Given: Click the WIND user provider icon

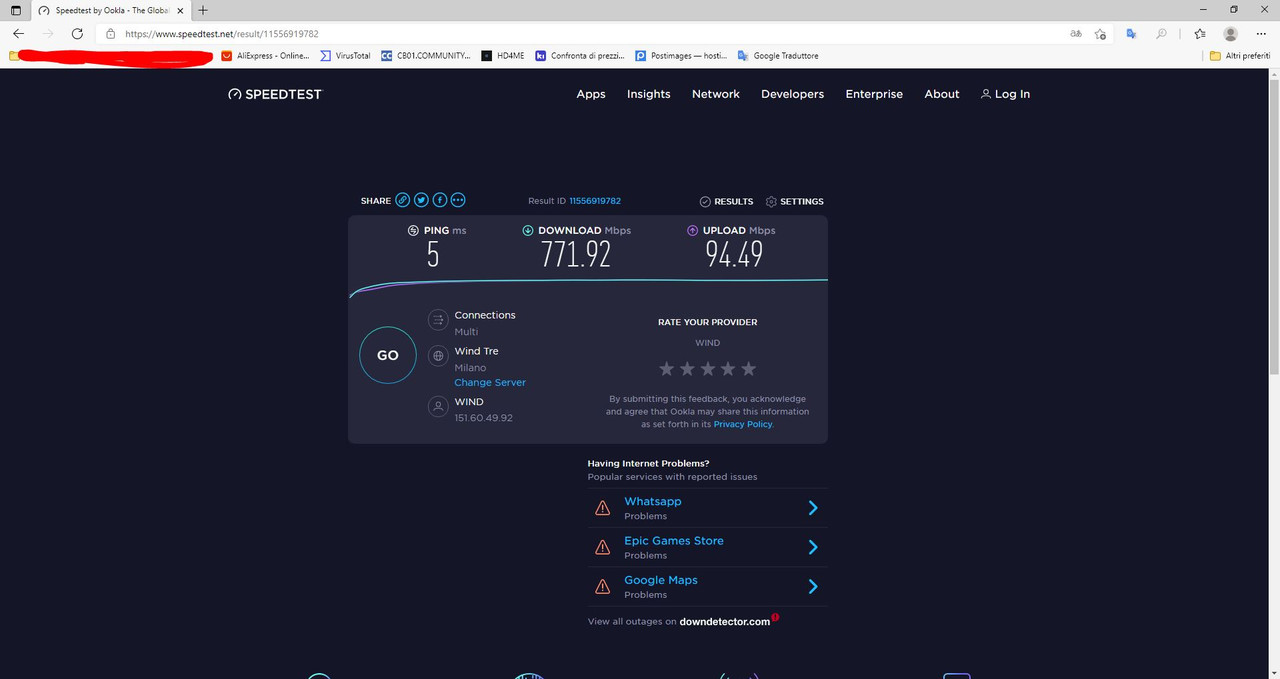Looking at the screenshot, I should pyautogui.click(x=437, y=407).
